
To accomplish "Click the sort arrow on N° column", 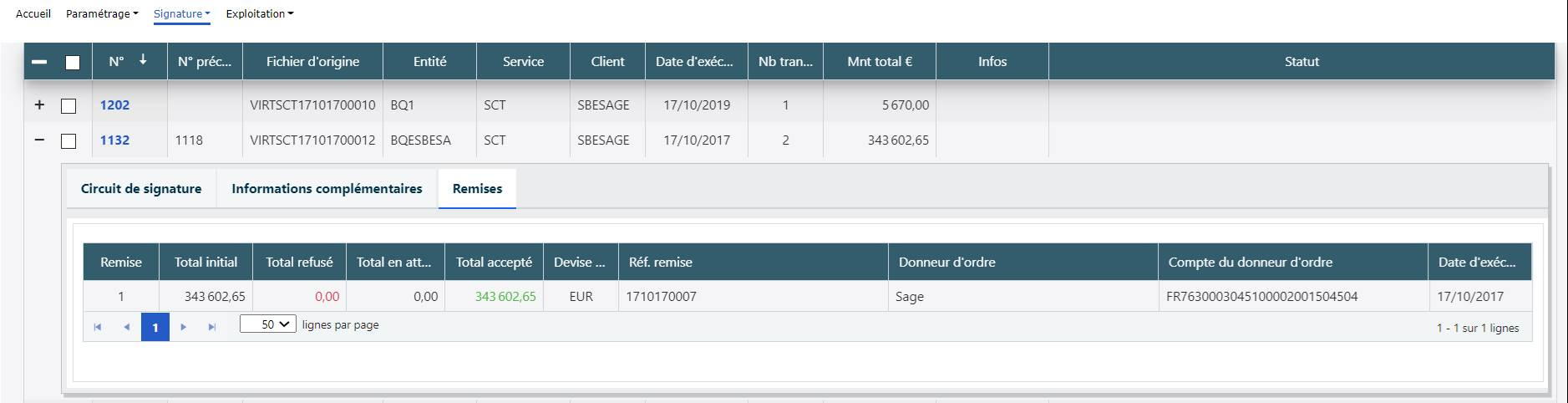I will (x=143, y=60).
